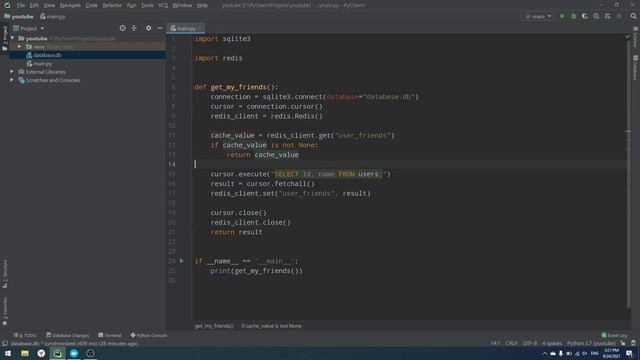Viewport: 640px width, 360px height.
Task: Toggle the Project side tab
Action: point(5,38)
